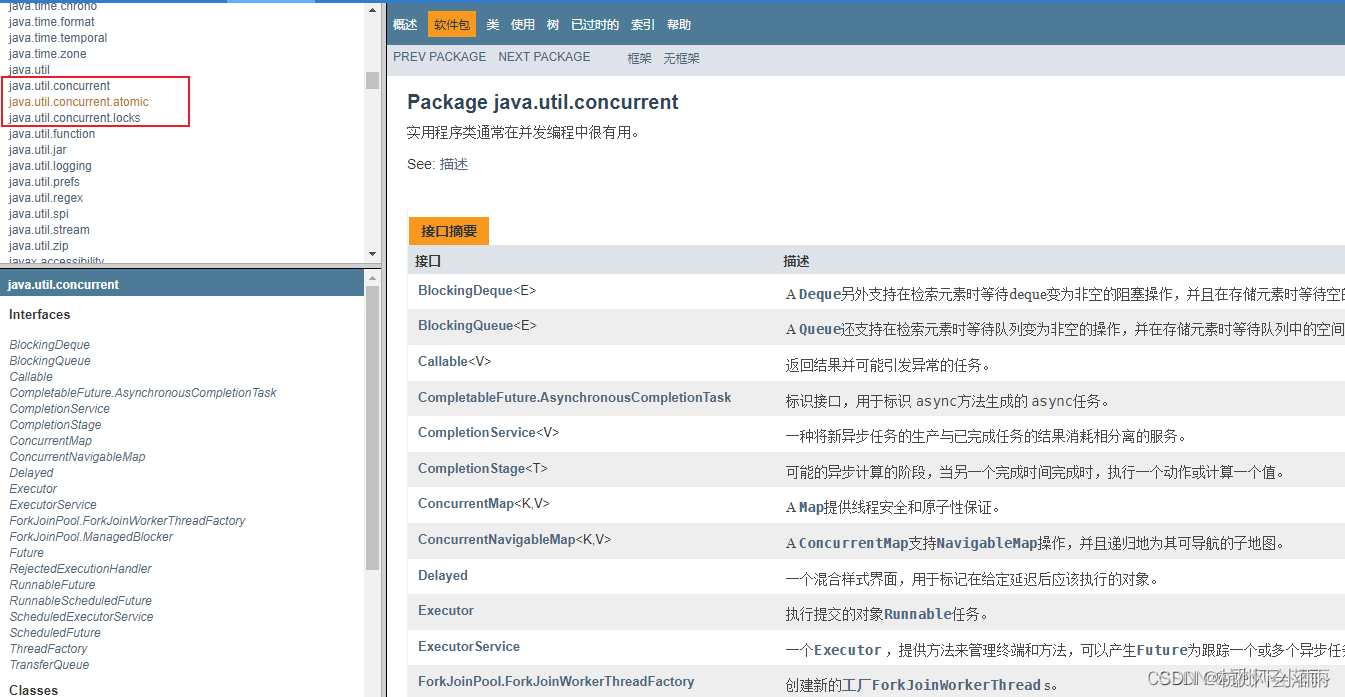
Task: Open java.util.concurrent.locks package
Action: click(75, 118)
